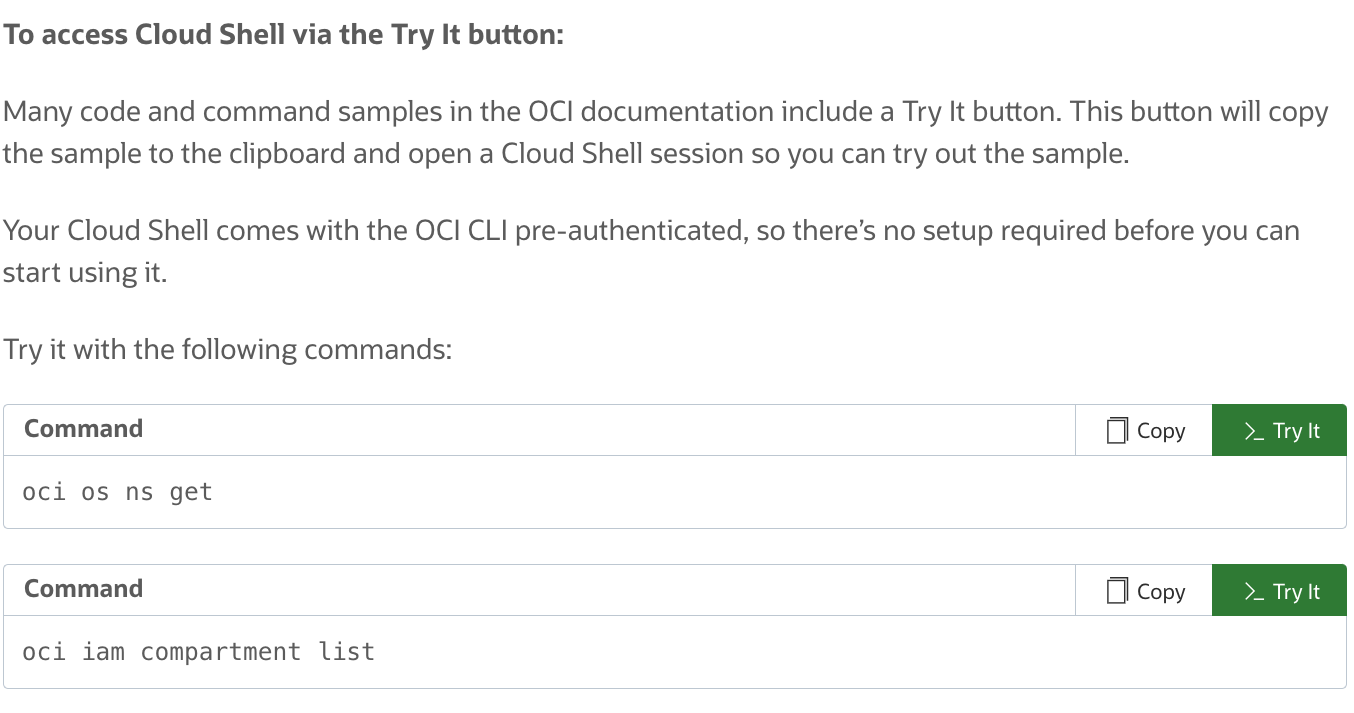Image resolution: width=1354 pixels, height=713 pixels.
Task: Click the code text oci iam compartment list
Action: [x=198, y=652]
